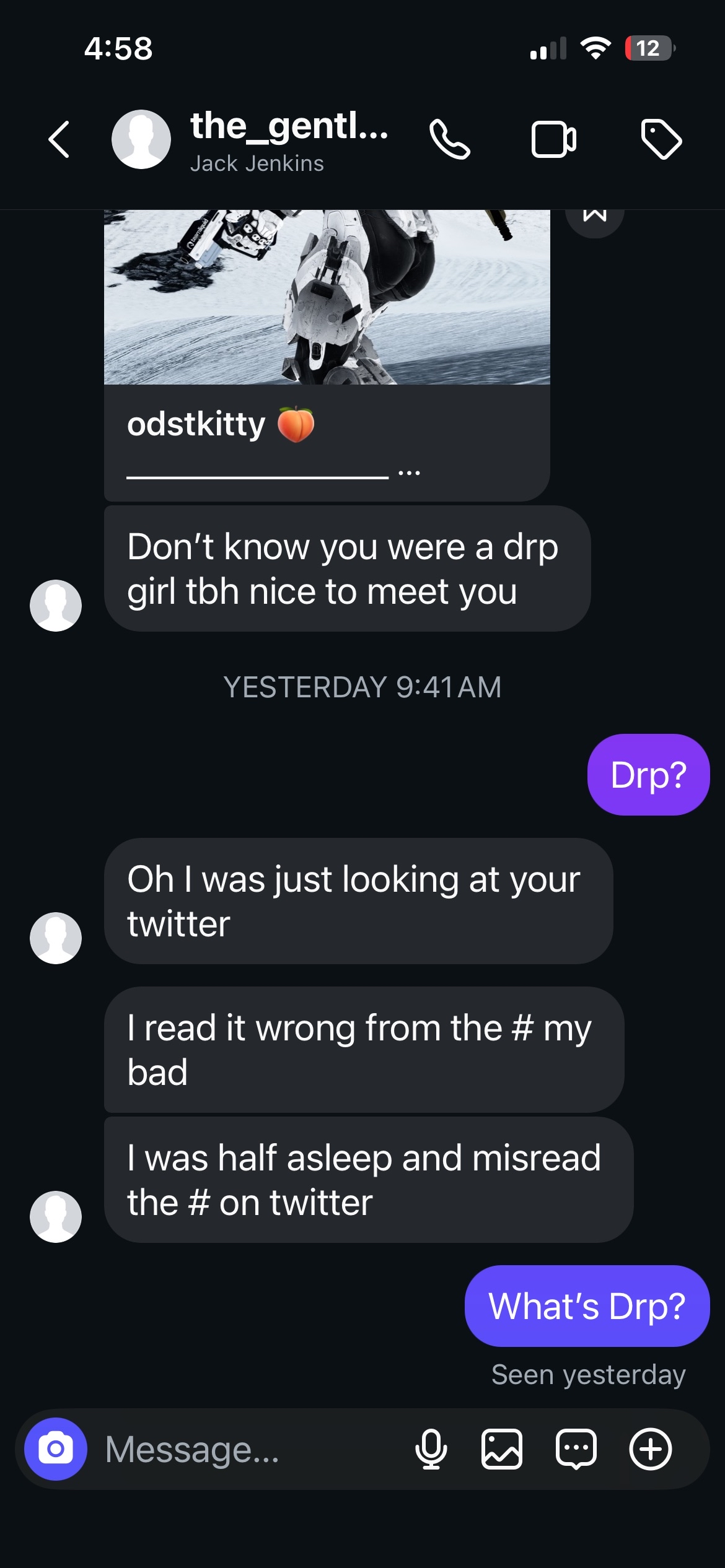The height and width of the screenshot is (1568, 725).
Task: Tap the "What's Drp?" sent message bubble
Action: (x=587, y=1306)
